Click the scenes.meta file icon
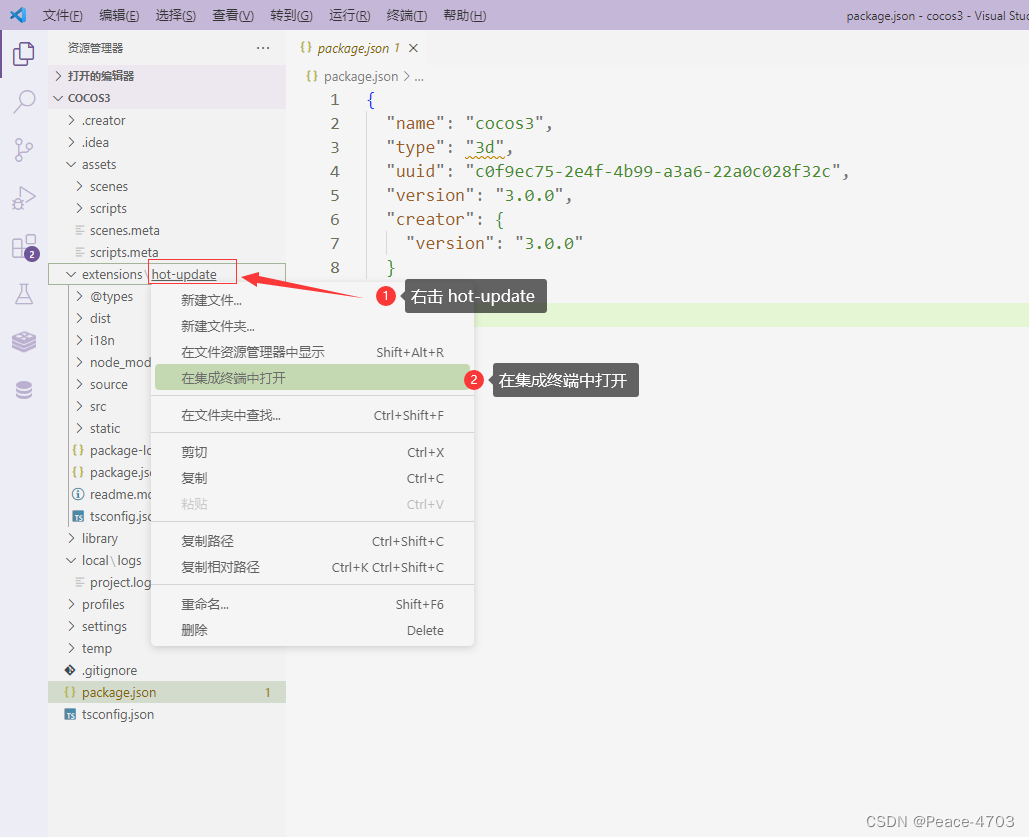 (79, 230)
